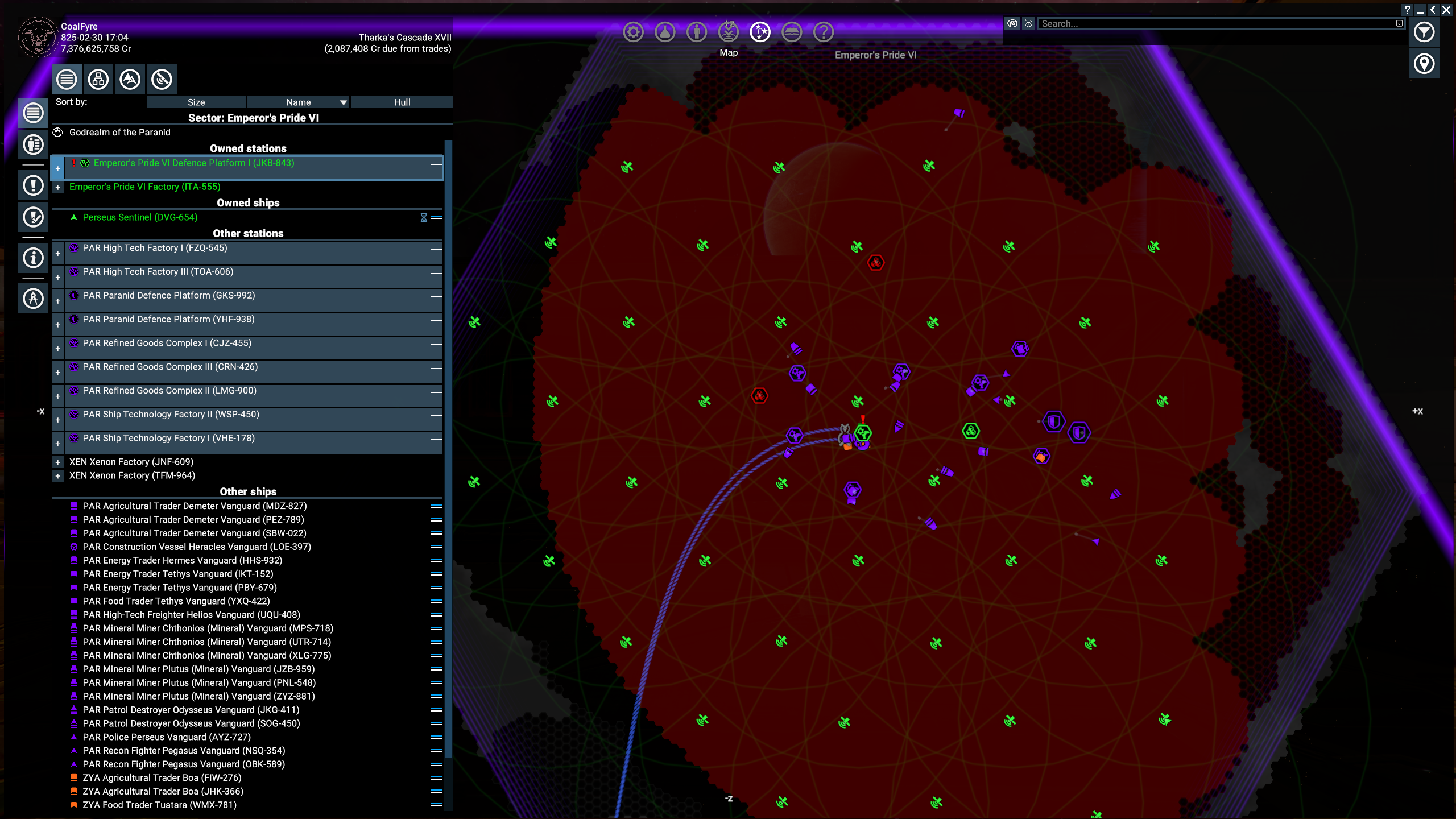Toggle the crossed-out eye visibility button by search

click(1012, 24)
